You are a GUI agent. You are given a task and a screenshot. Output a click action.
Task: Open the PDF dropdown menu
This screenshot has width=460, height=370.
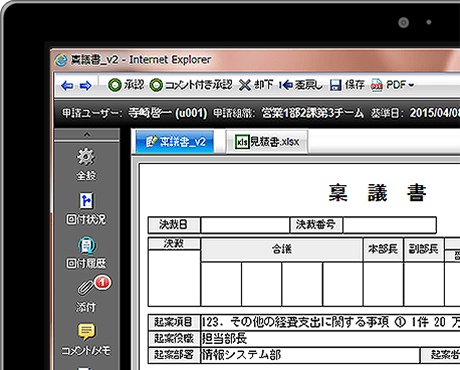(x=392, y=85)
